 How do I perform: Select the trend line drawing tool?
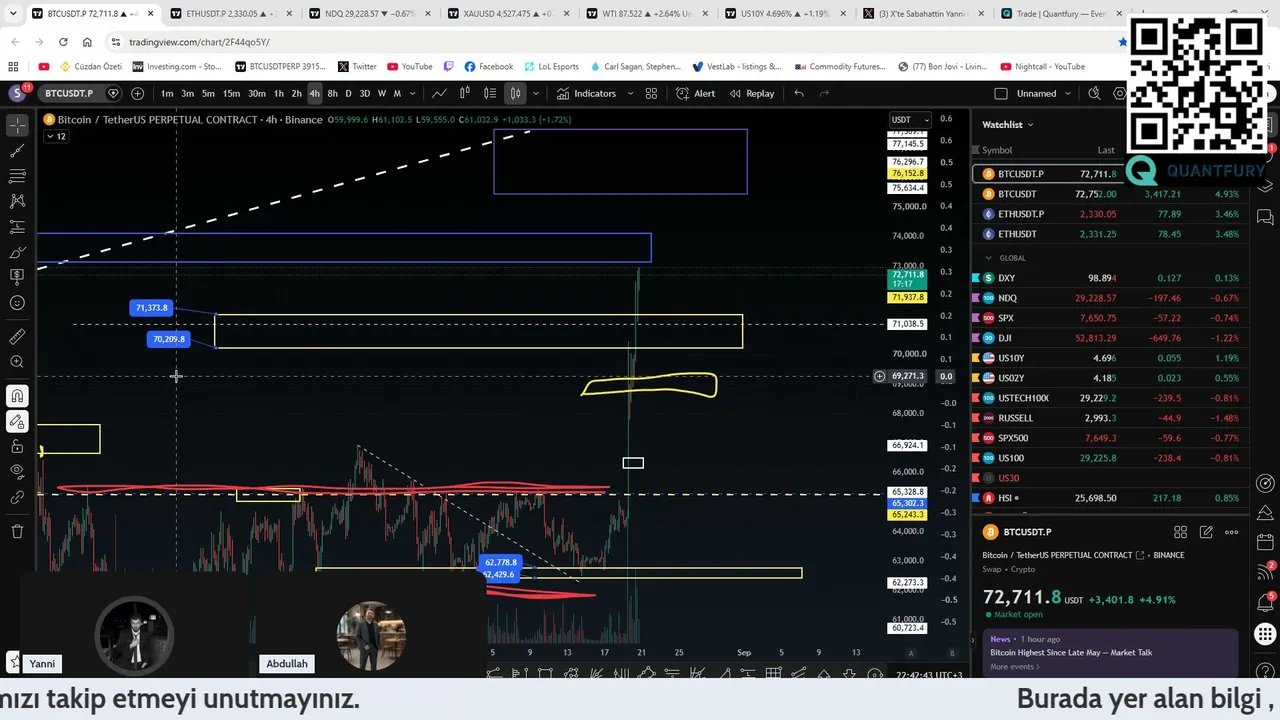pyautogui.click(x=17, y=151)
